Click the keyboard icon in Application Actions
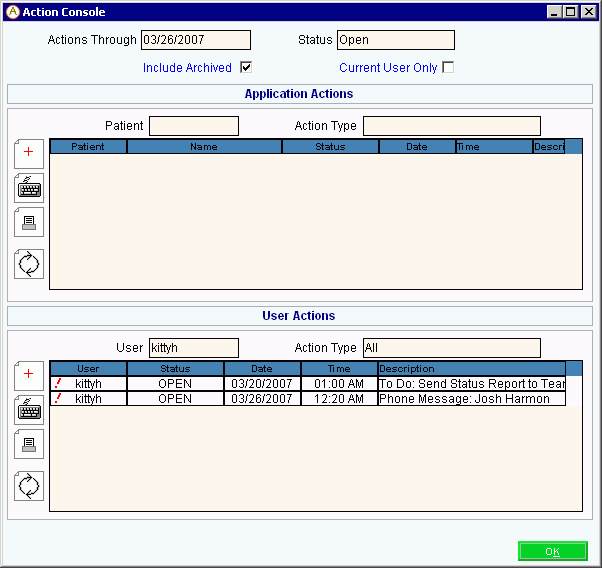Viewport: 602px width, 568px height. click(29, 187)
